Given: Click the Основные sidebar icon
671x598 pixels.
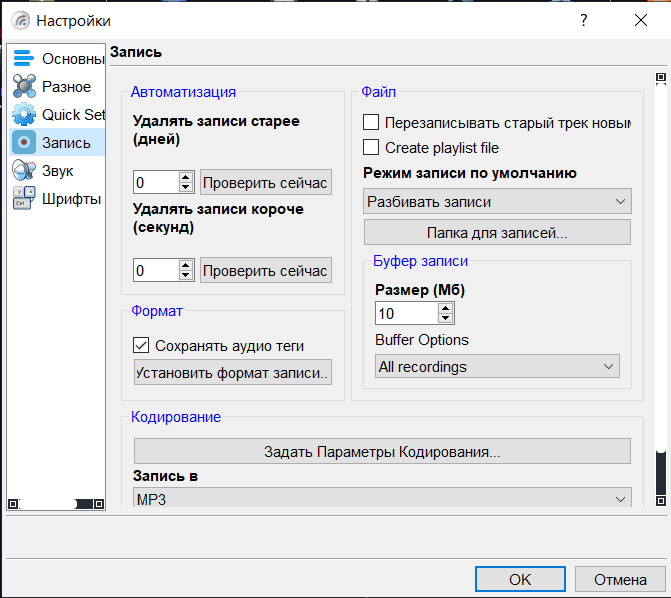Looking at the screenshot, I should pyautogui.click(x=24, y=59).
